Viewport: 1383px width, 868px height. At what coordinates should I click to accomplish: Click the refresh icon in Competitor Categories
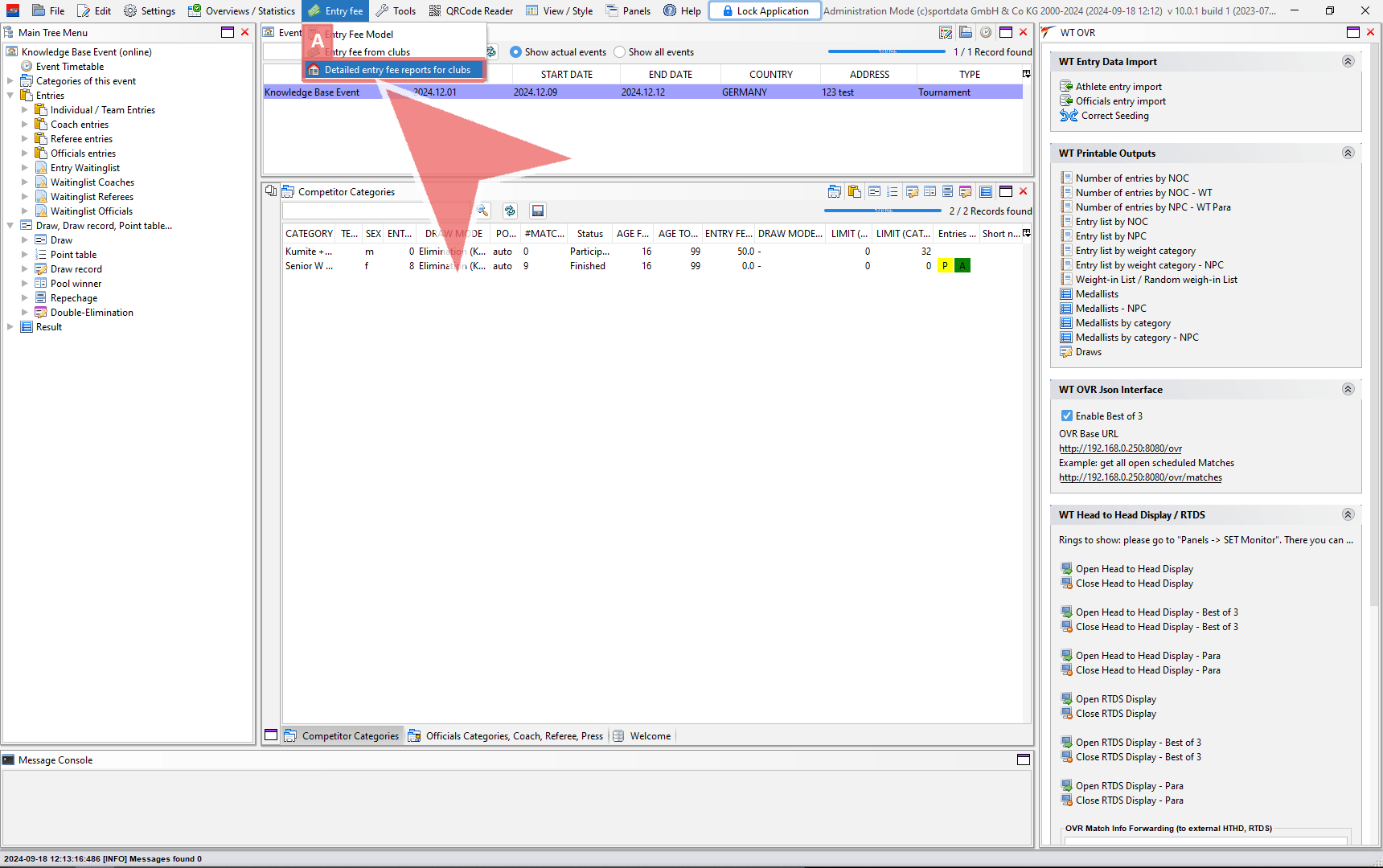point(510,211)
